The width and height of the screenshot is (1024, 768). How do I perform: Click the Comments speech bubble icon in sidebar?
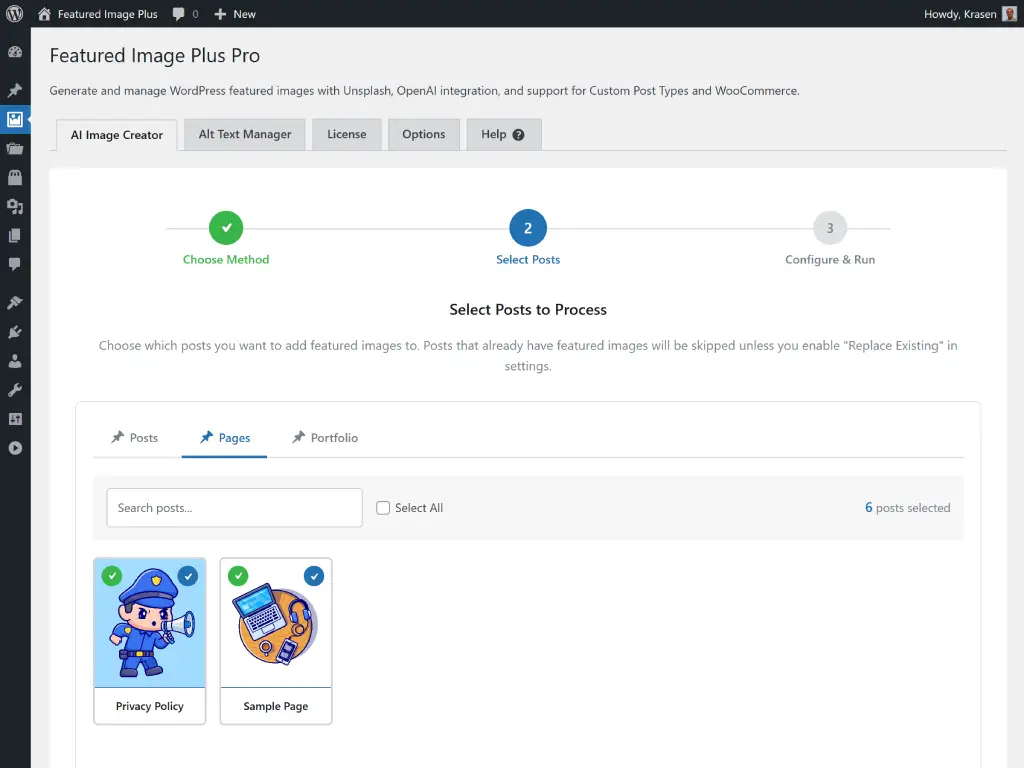[x=14, y=264]
